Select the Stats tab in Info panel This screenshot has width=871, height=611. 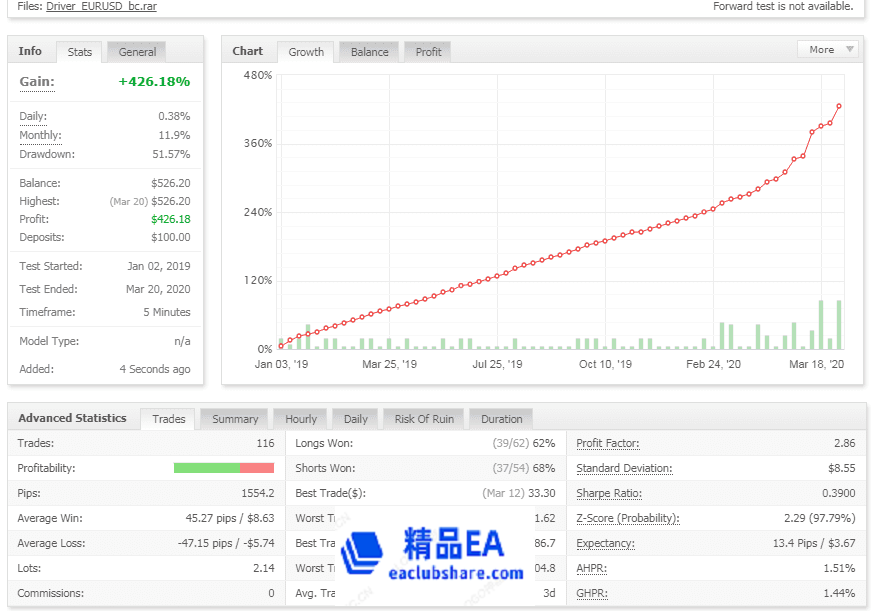coord(80,52)
